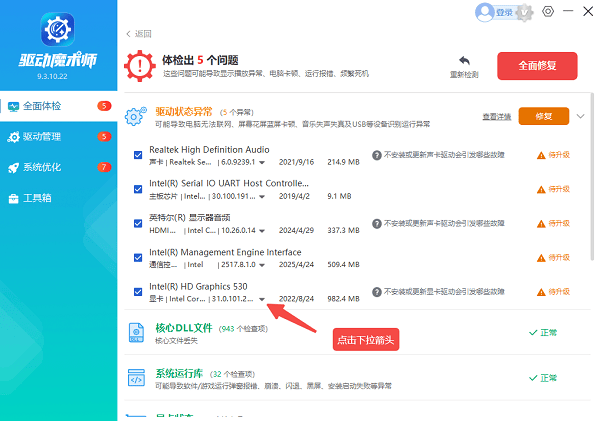Viewport: 600px width, 421px height.
Task: Uncheck Intel Serial IO UART checkbox
Action: (x=138, y=189)
